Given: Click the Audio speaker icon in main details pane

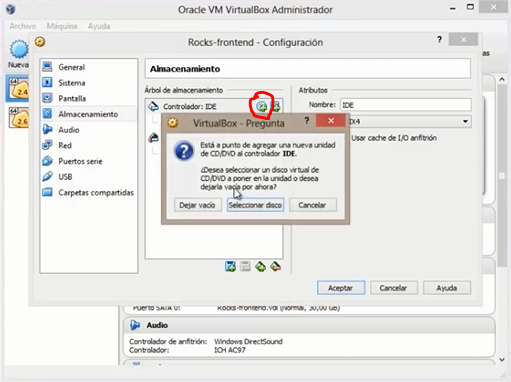Looking at the screenshot, I should pos(135,325).
